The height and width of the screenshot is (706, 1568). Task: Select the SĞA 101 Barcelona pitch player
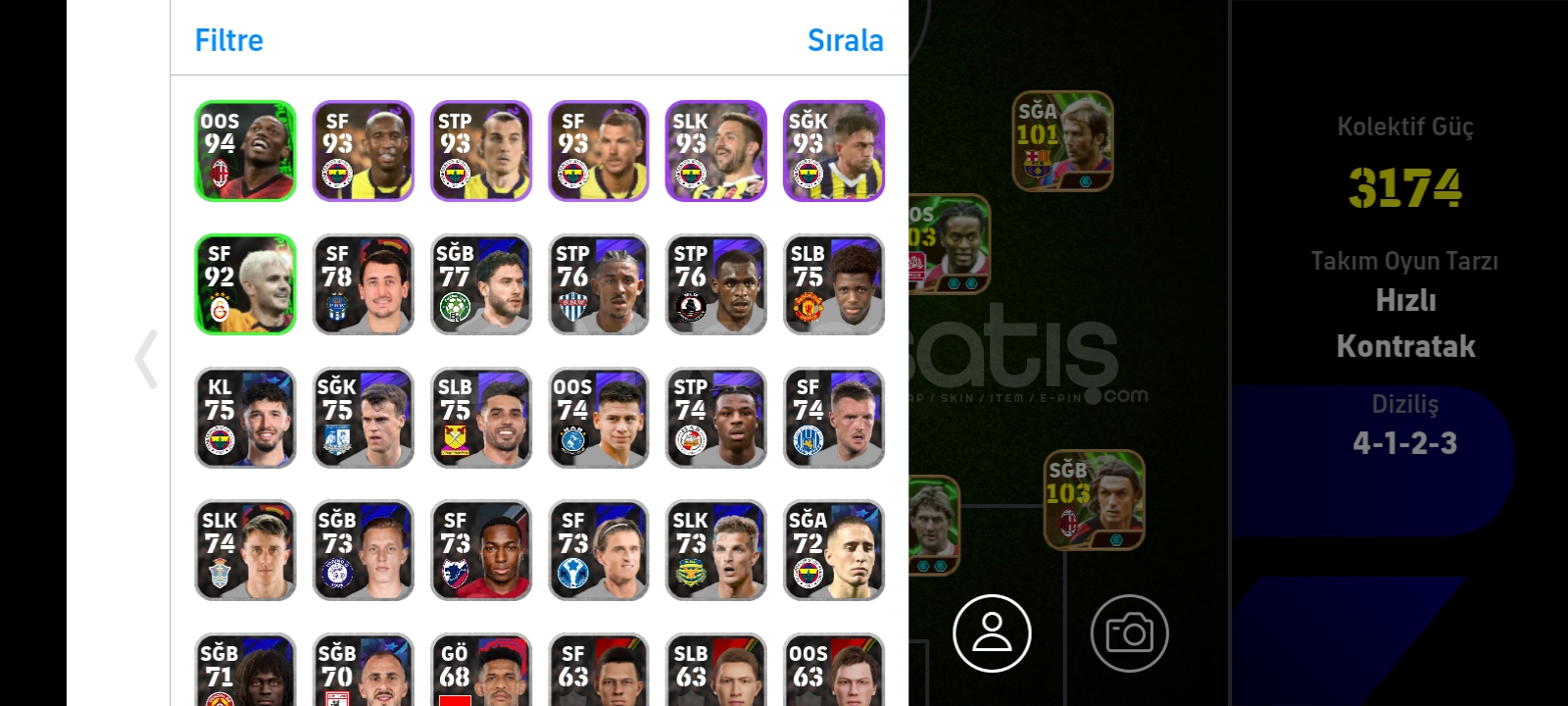click(1062, 141)
